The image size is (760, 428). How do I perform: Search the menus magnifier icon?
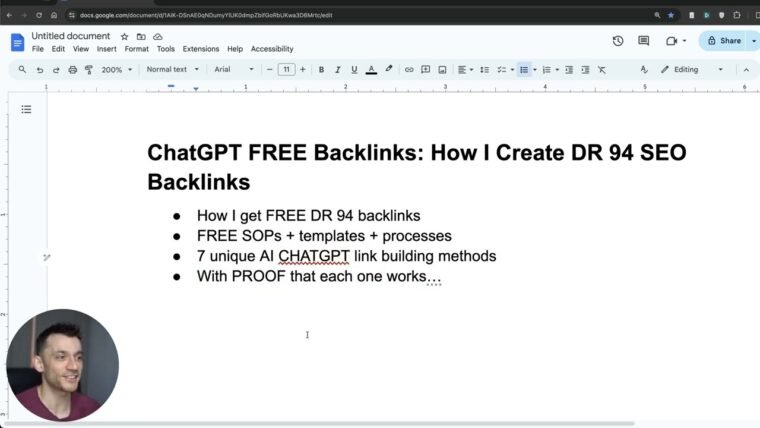click(22, 69)
